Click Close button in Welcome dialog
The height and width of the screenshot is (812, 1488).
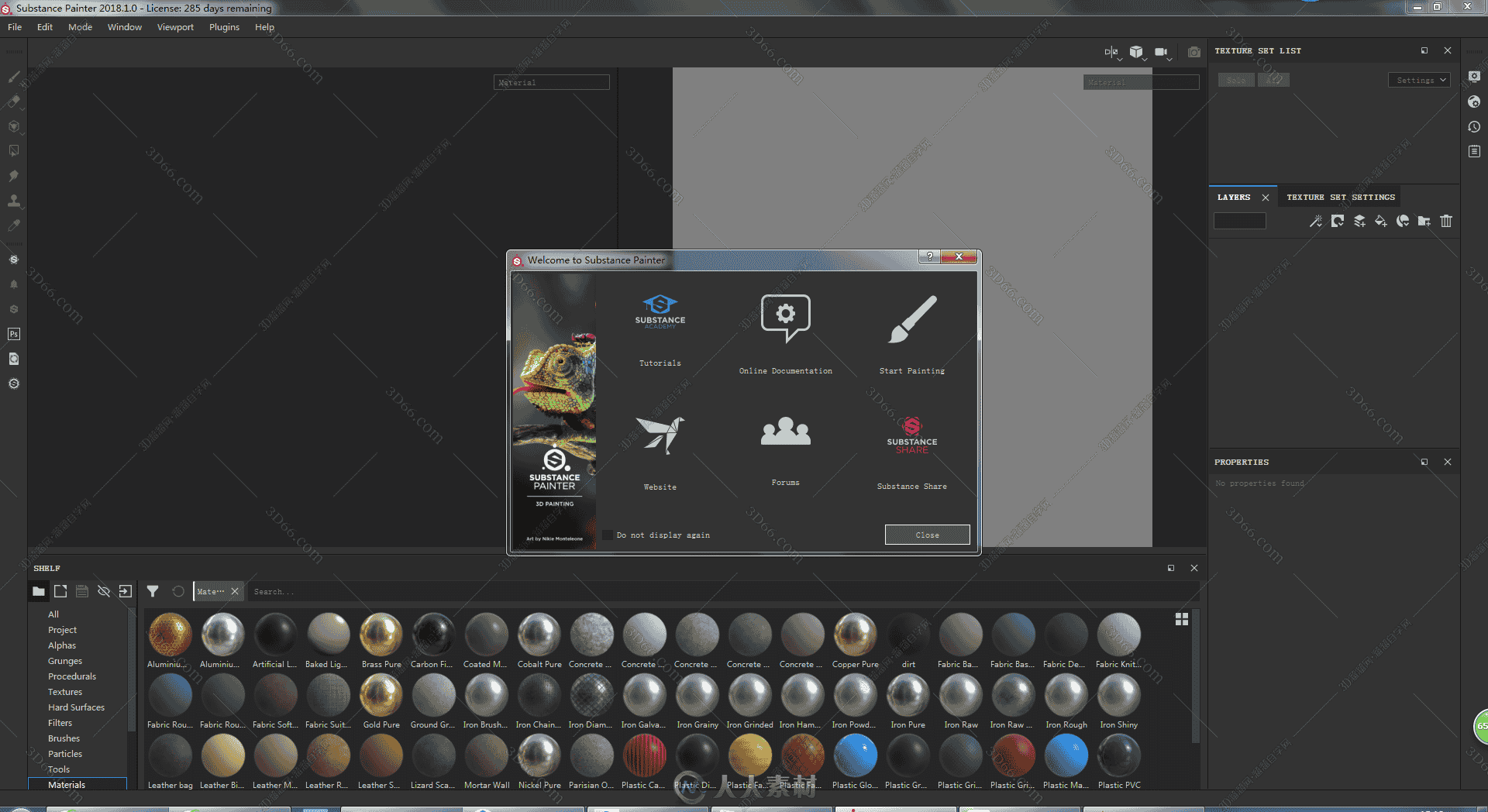pyautogui.click(x=928, y=535)
